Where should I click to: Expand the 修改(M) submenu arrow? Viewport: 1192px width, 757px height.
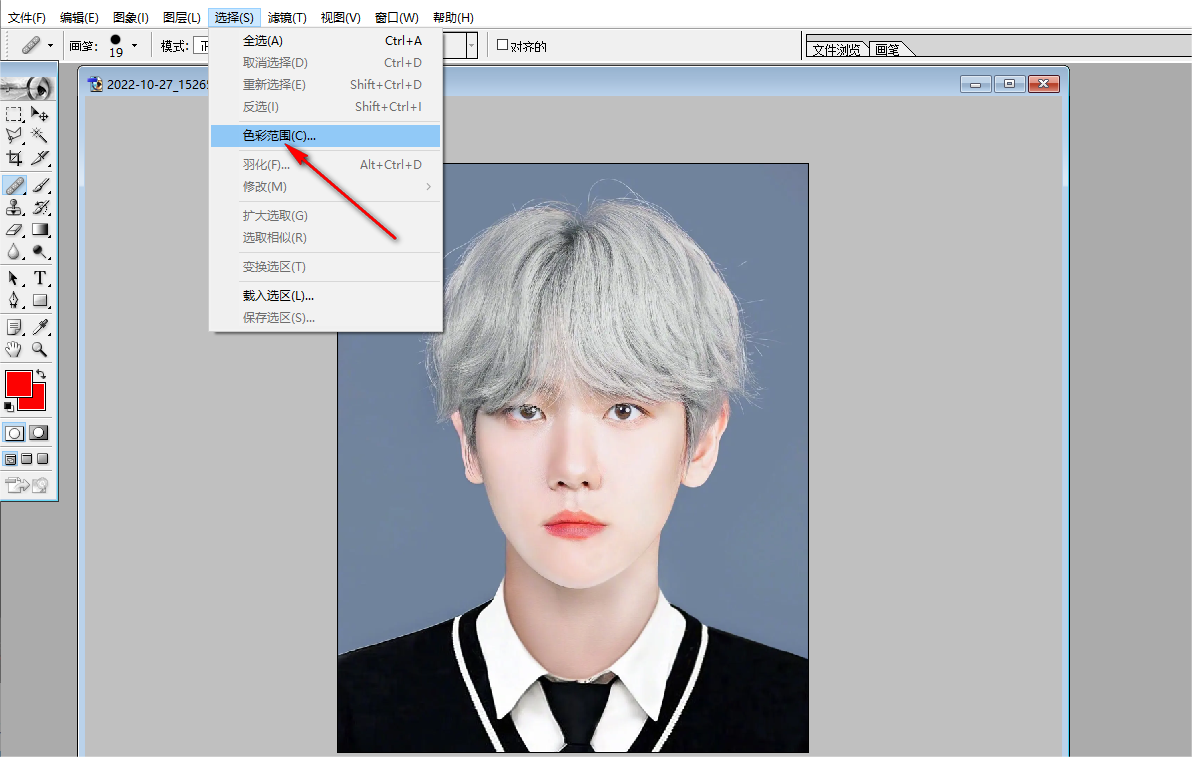pos(429,186)
